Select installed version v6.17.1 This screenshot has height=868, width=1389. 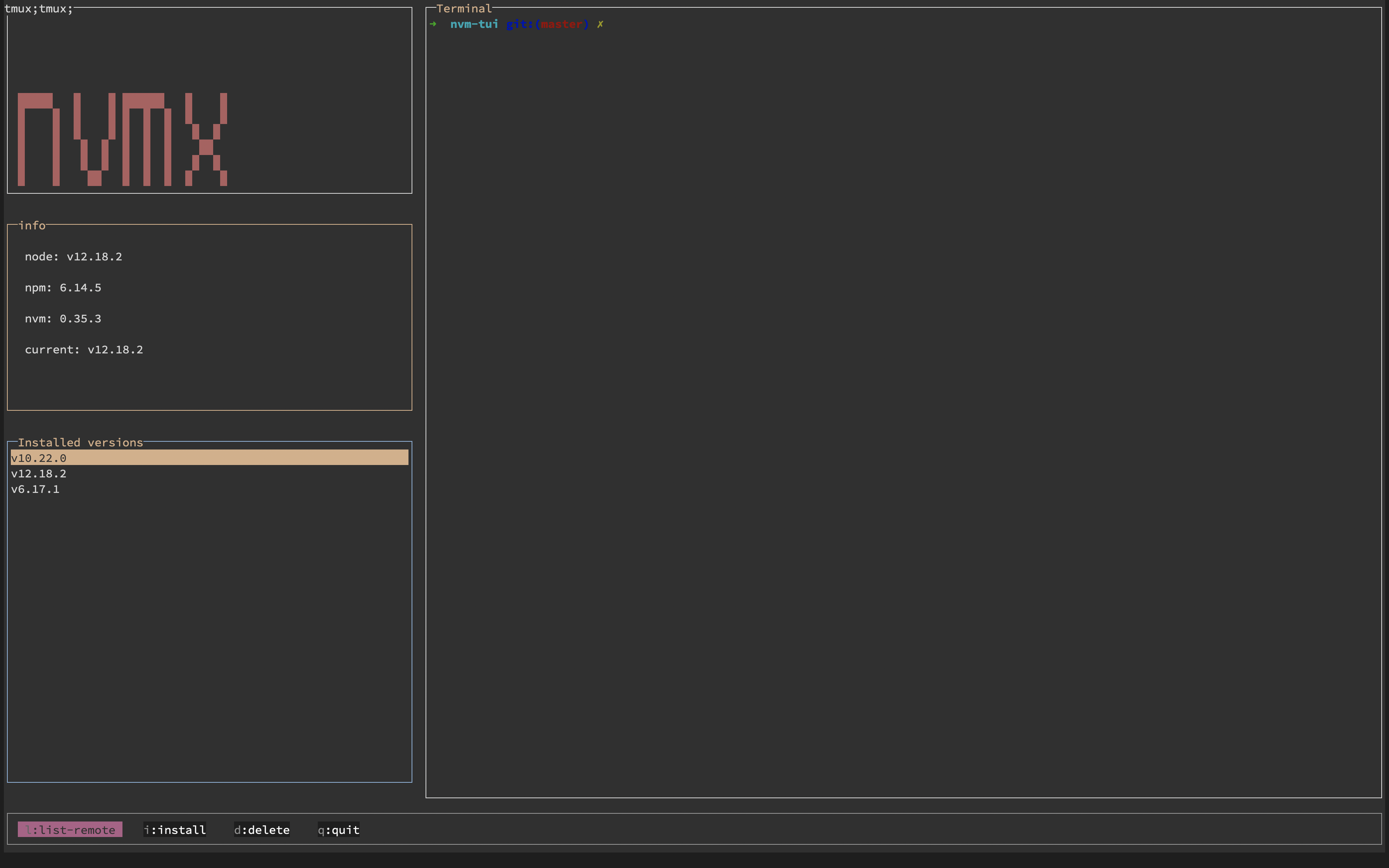pyautogui.click(x=36, y=489)
